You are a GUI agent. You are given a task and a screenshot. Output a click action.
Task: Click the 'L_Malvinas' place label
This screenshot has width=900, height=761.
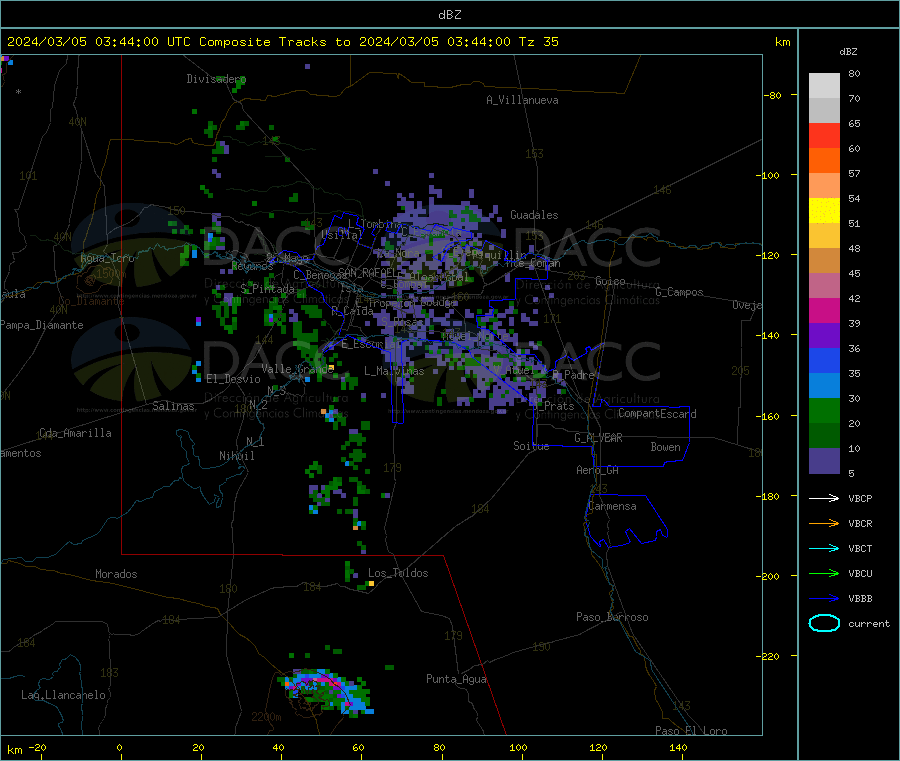(394, 371)
